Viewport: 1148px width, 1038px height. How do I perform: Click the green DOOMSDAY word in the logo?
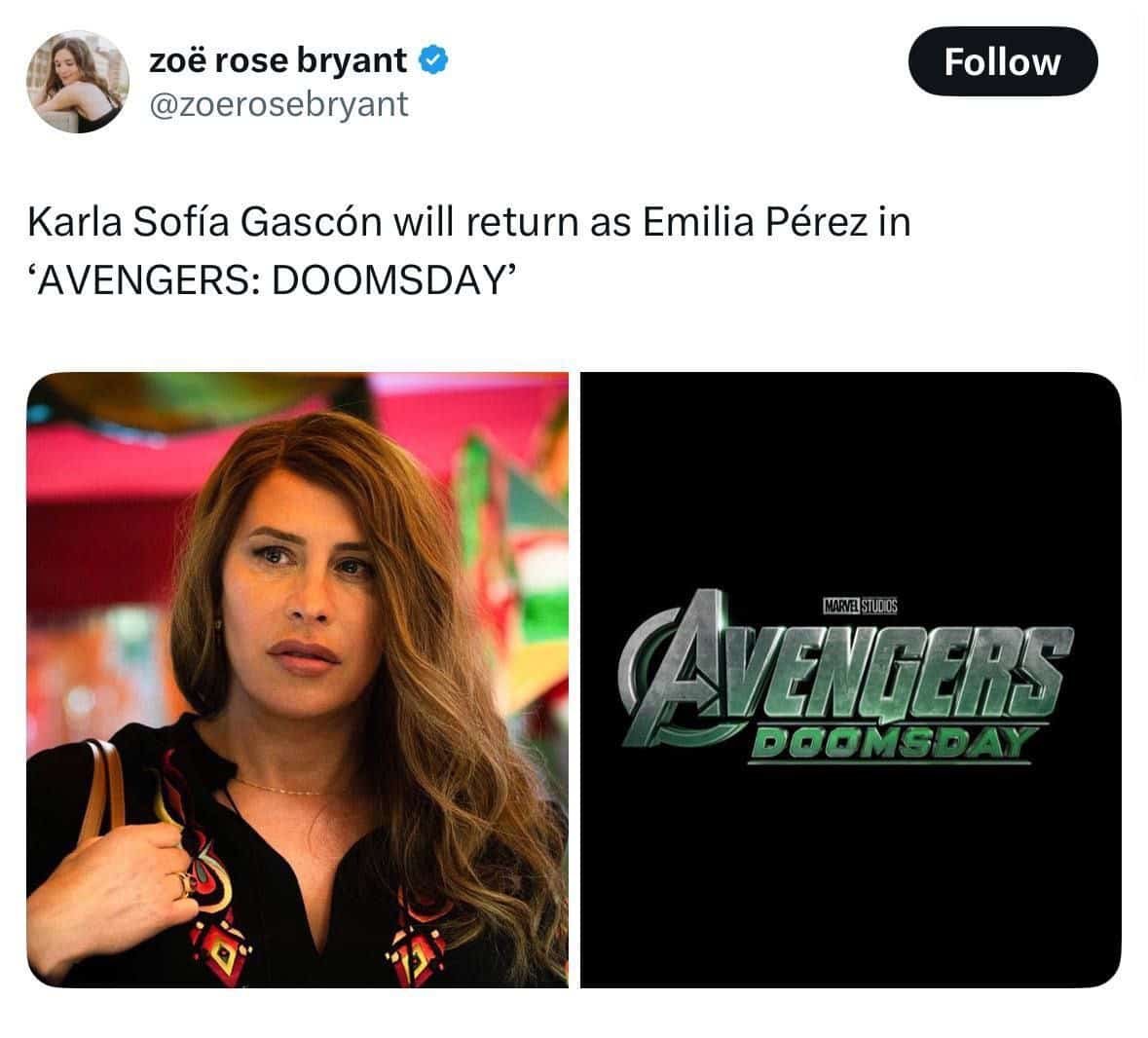(x=890, y=743)
